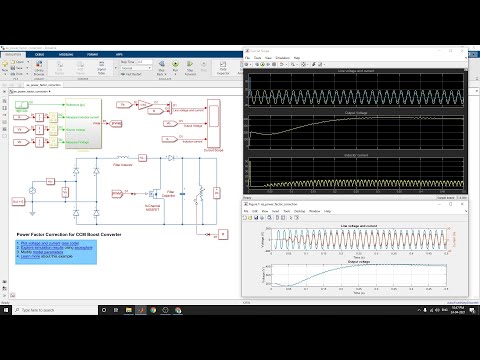This screenshot has height=360, width=480.
Task: Open the simulation mode Normal dropdown
Action: point(136,68)
